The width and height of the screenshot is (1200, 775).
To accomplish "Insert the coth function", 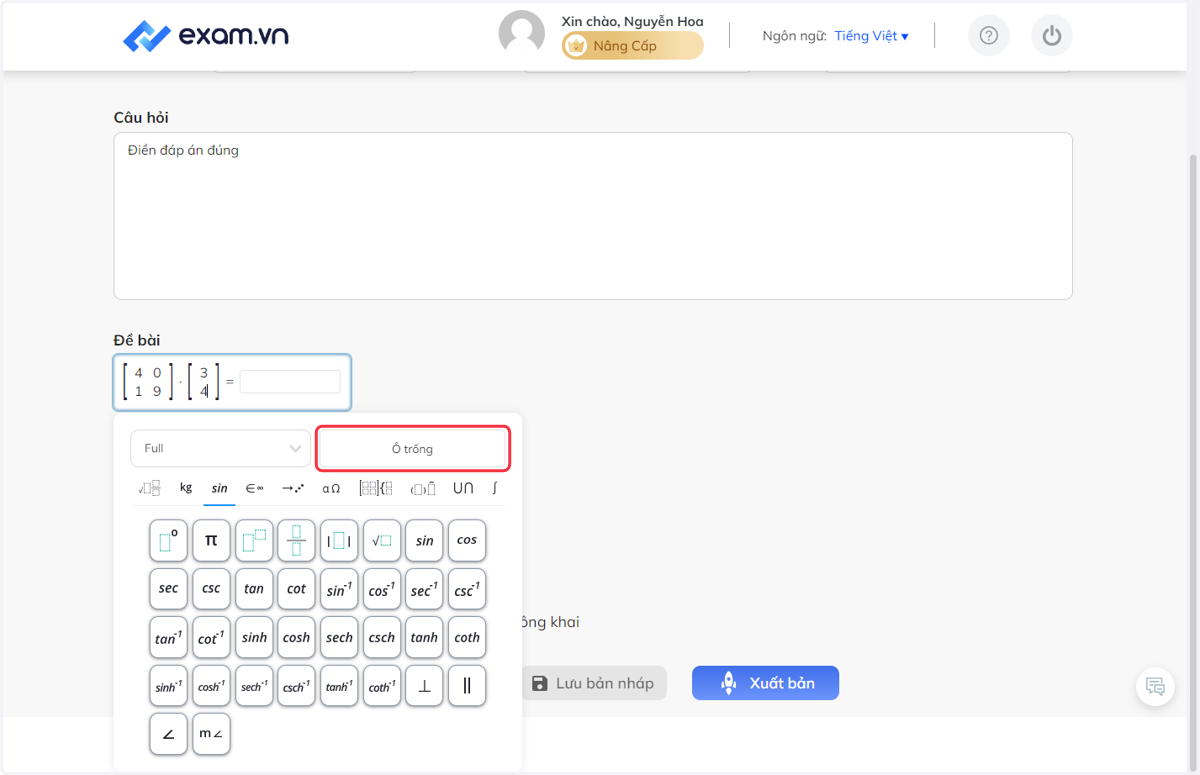I will (467, 637).
